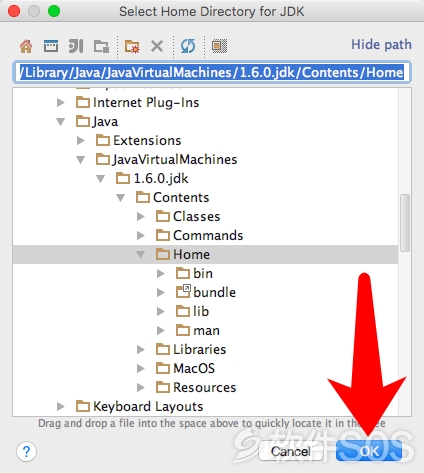424x473 pixels.
Task: Expand the Extensions folder
Action: pyautogui.click(x=81, y=141)
